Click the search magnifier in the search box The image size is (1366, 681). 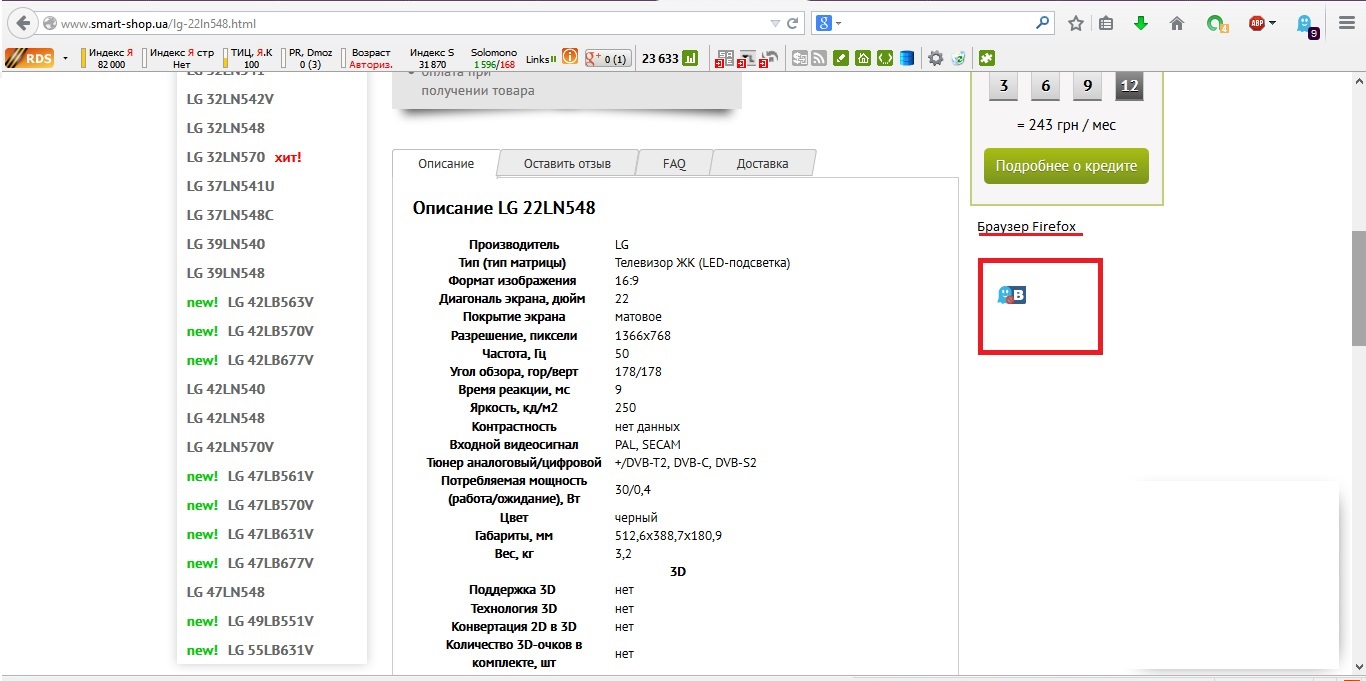[1043, 22]
